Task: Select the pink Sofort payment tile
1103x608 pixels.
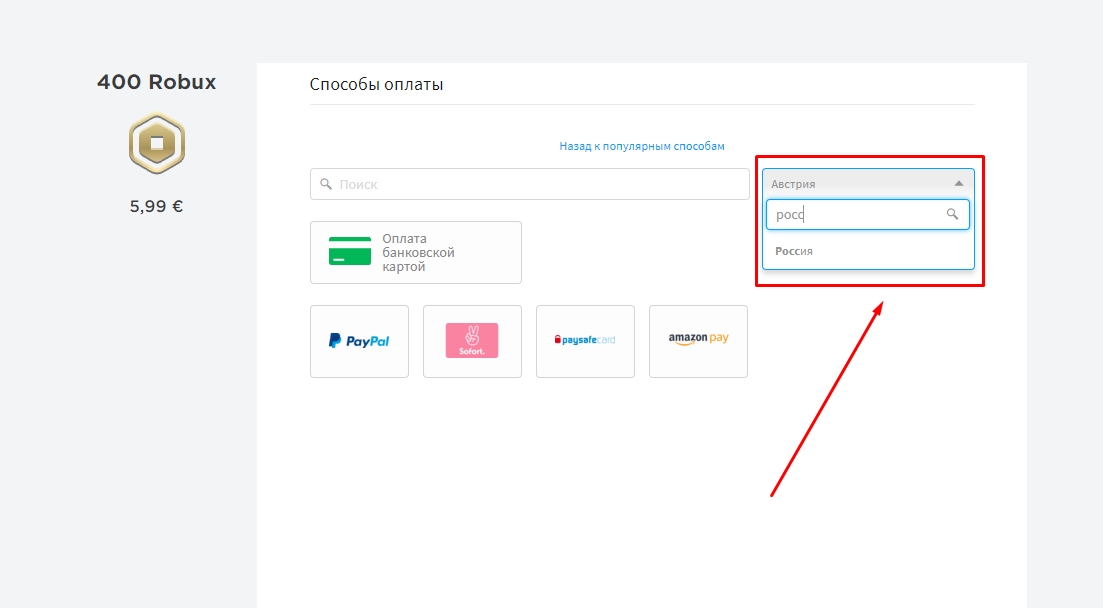Action: pyautogui.click(x=472, y=341)
